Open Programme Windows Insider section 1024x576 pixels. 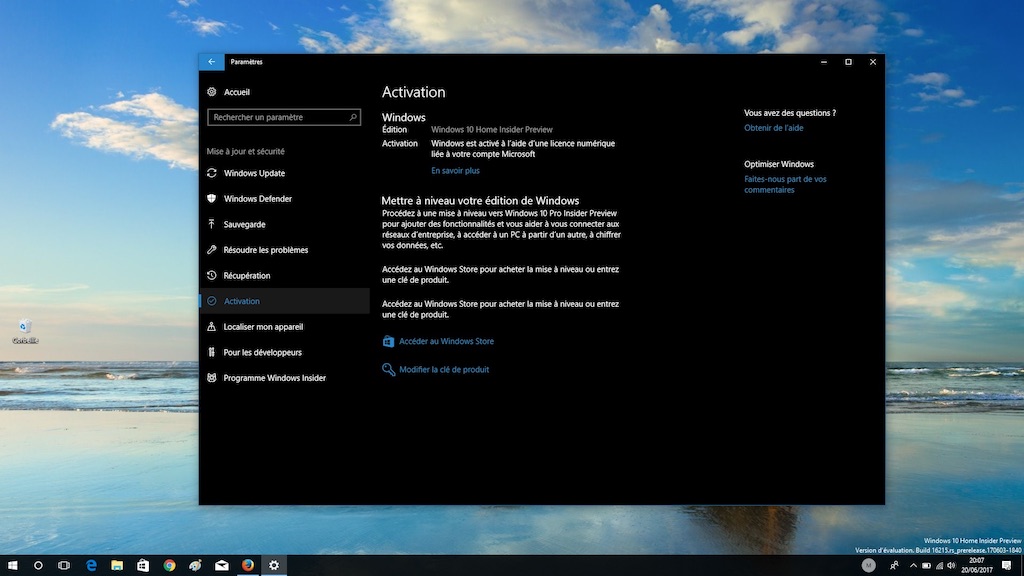click(x=284, y=377)
